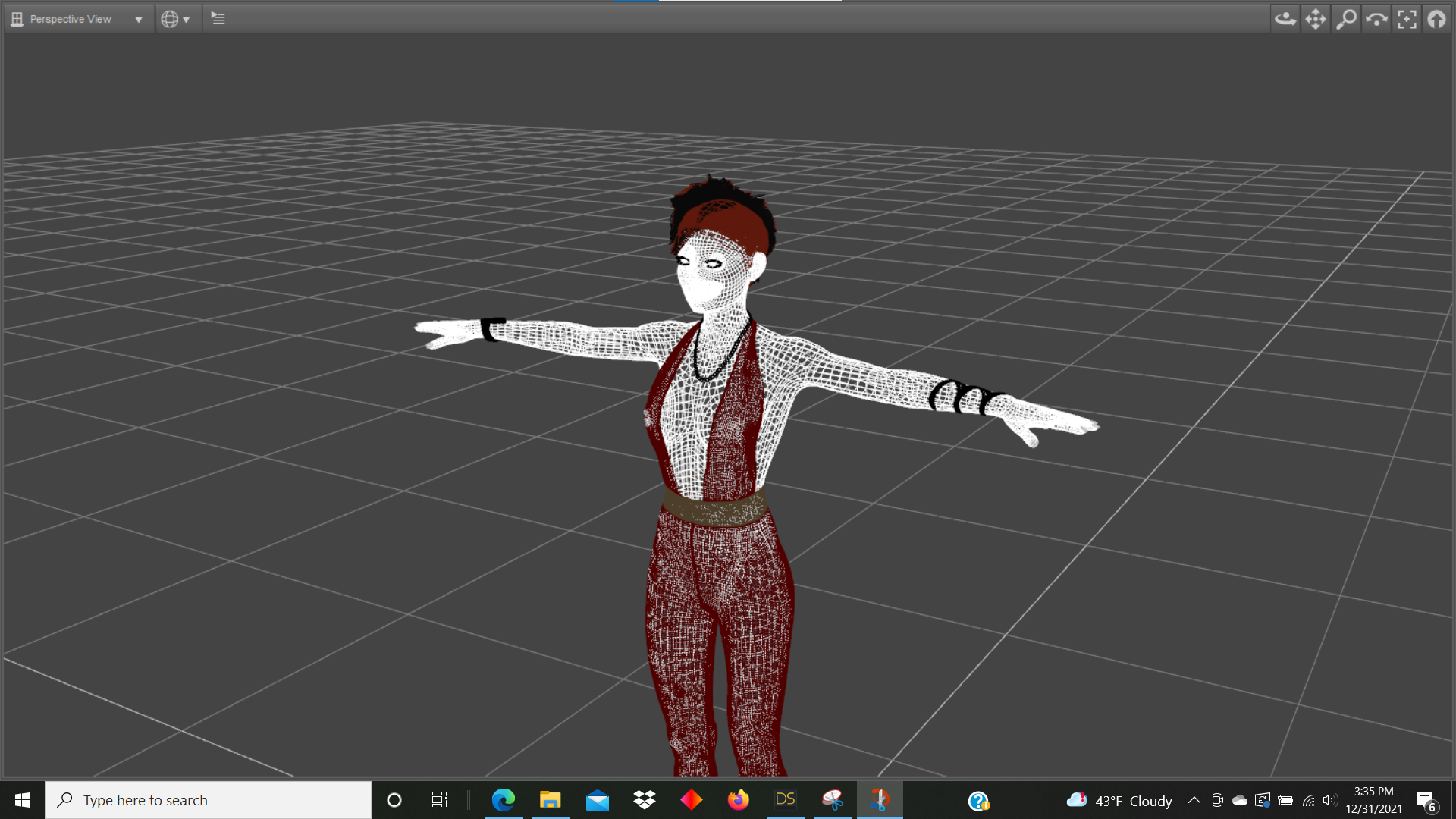Click inside the search input field
Viewport: 1456px width, 819px height.
[209, 800]
